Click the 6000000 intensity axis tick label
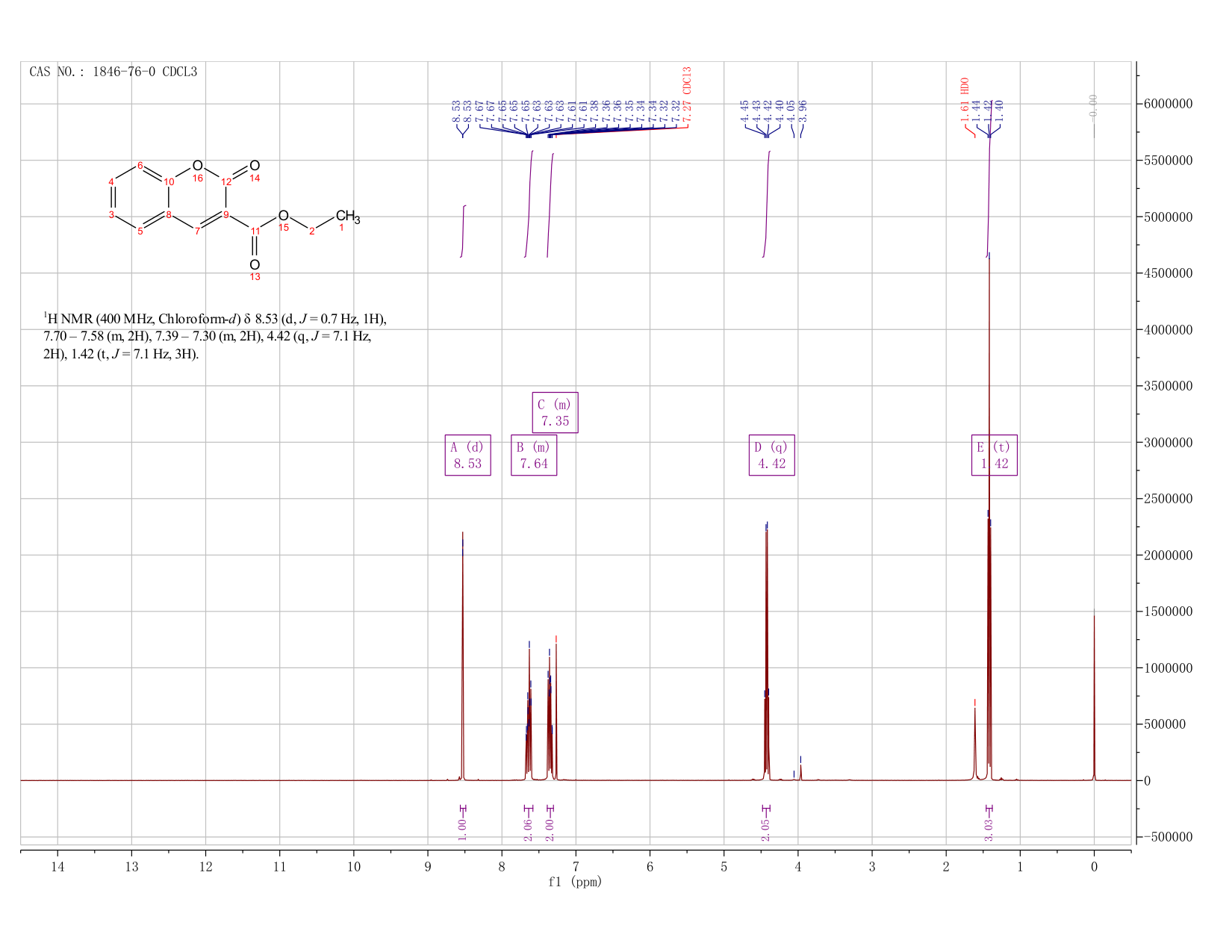 [1167, 104]
